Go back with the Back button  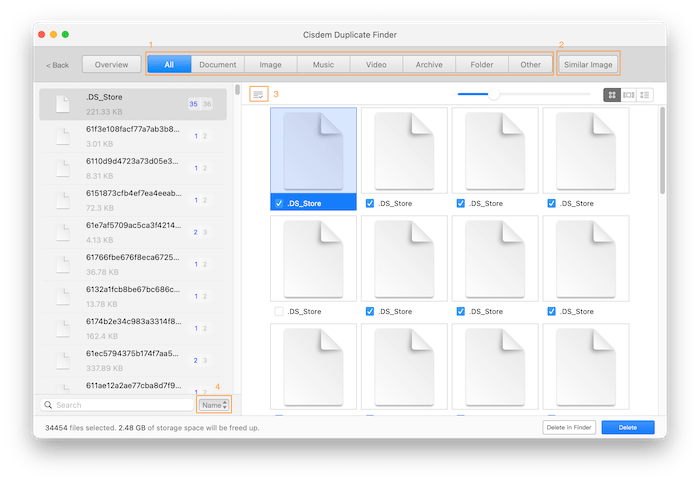coord(58,65)
